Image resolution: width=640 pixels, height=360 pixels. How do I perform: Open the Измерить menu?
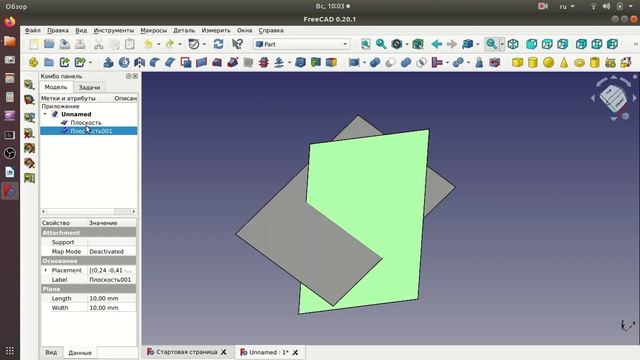[x=216, y=31]
